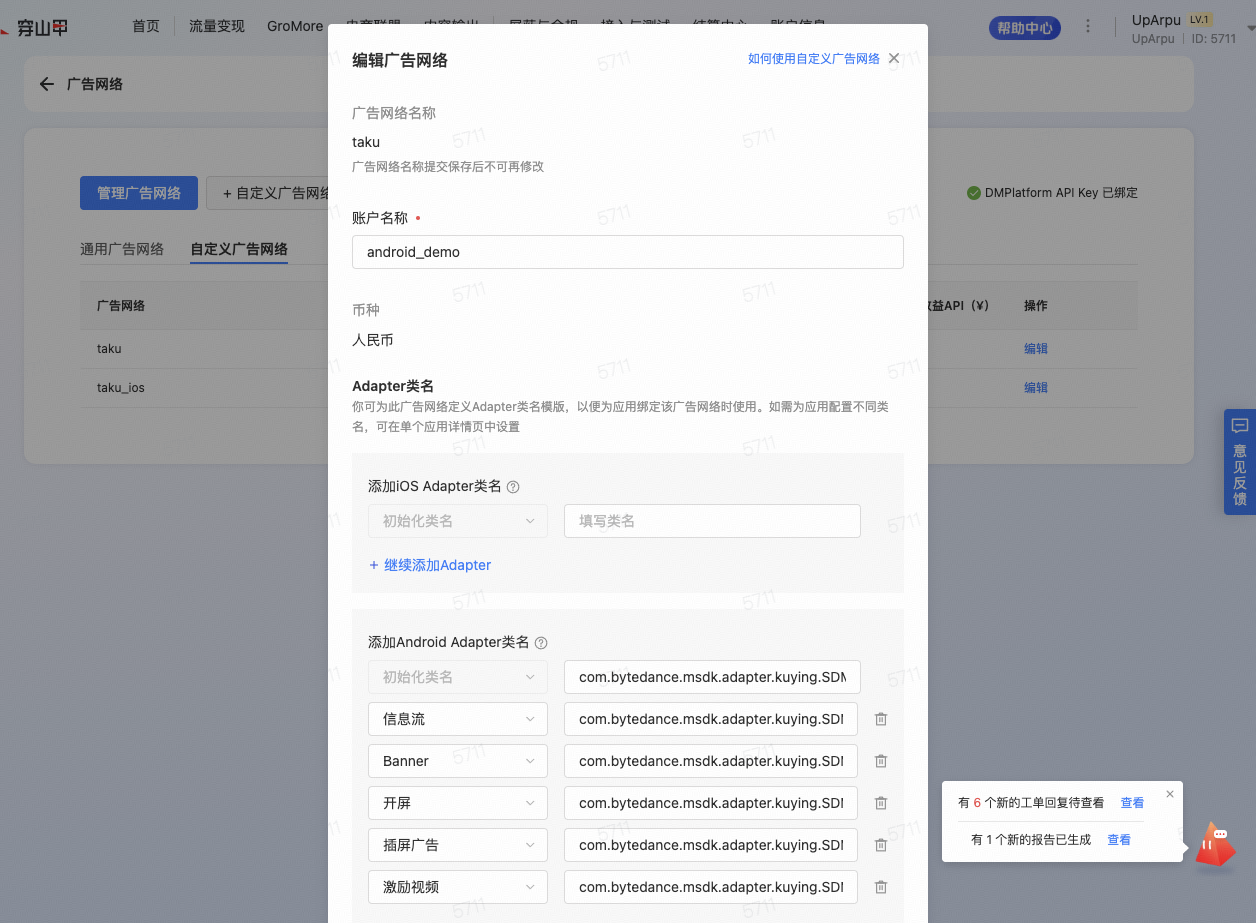
Task: Select the taku network name cell
Action: (109, 349)
